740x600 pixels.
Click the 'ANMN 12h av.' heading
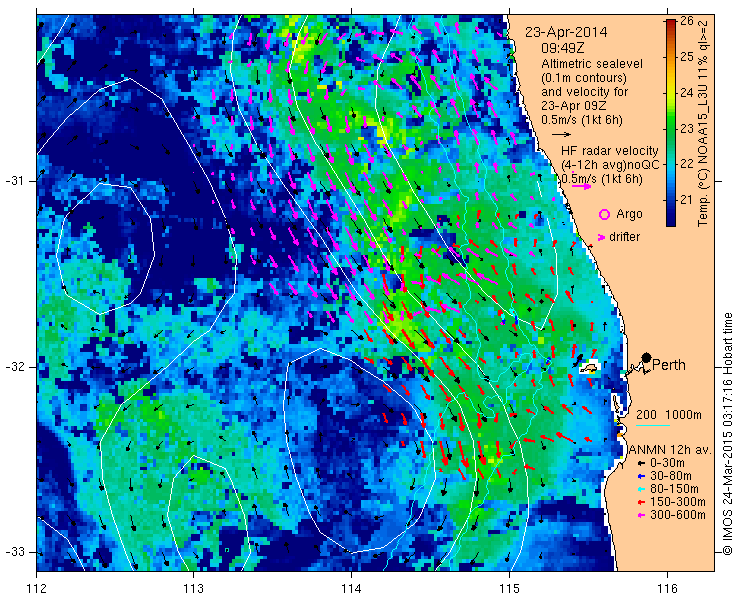point(670,450)
